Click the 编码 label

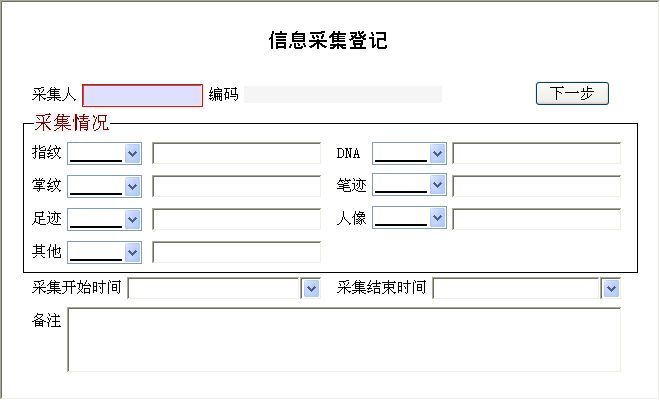[x=224, y=94]
